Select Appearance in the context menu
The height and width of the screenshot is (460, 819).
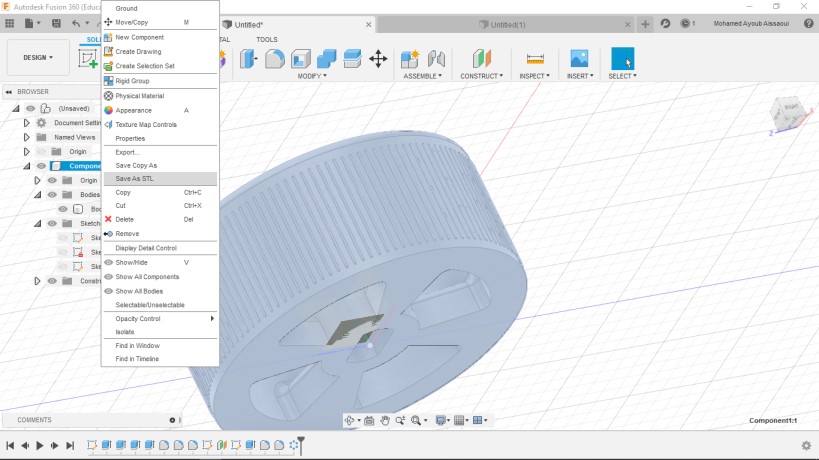(x=160, y=110)
